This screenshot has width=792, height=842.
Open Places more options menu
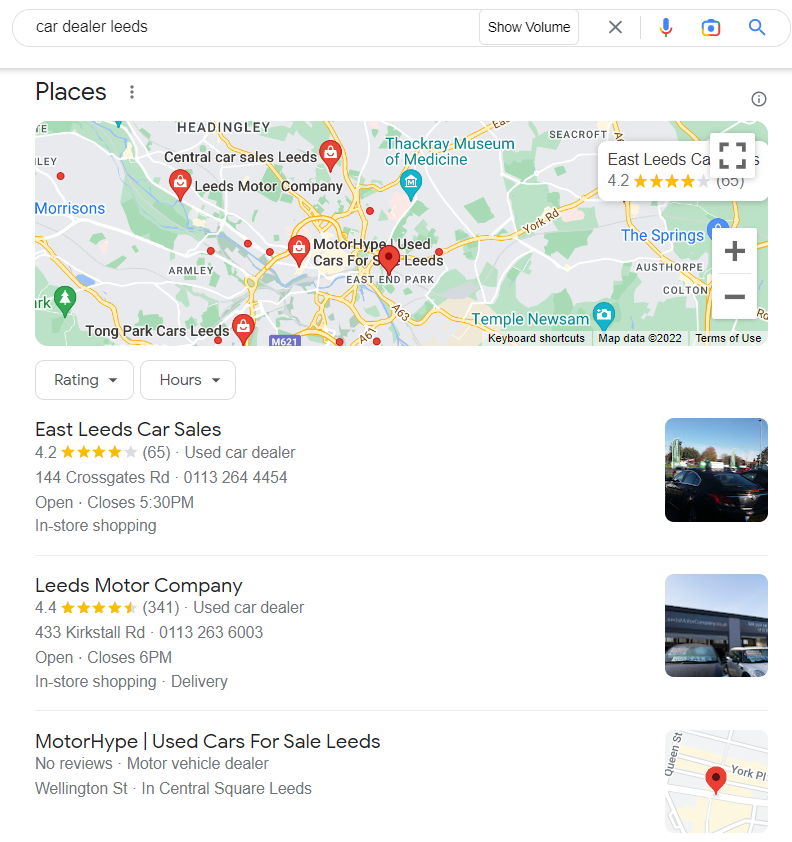point(131,92)
